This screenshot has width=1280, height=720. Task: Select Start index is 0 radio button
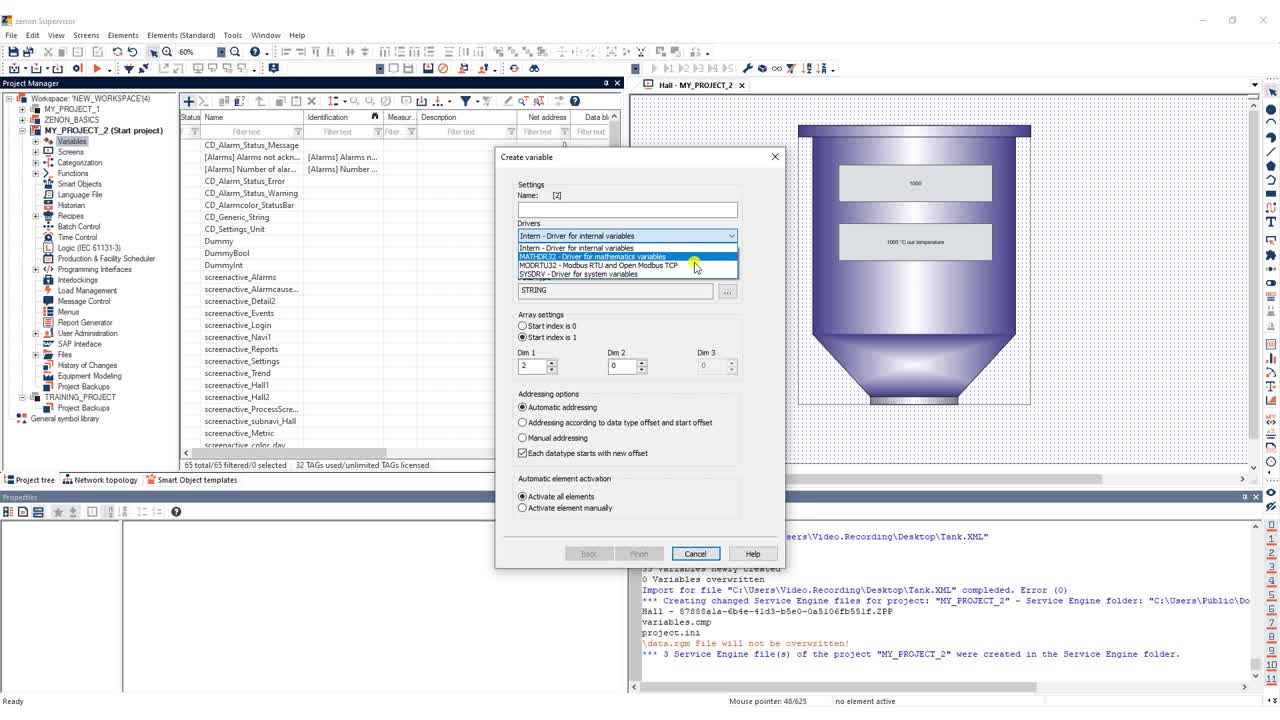click(x=522, y=326)
